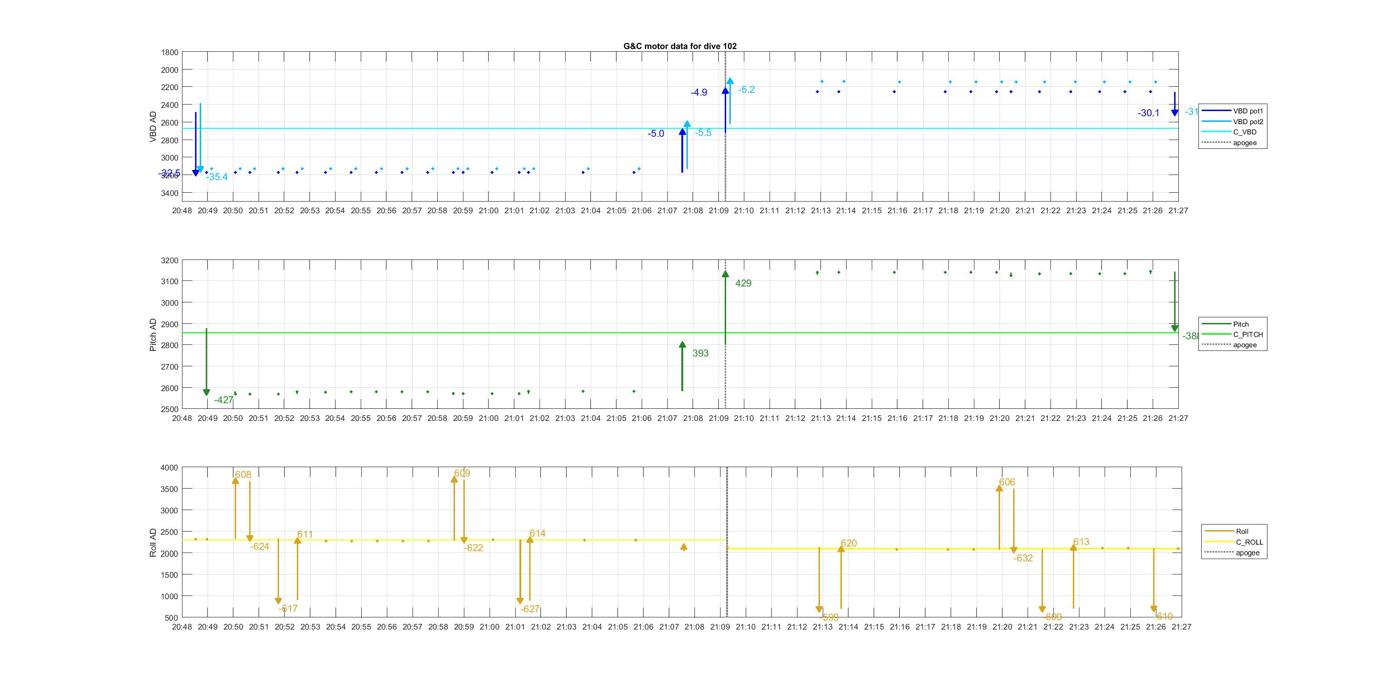Click the "-627" roll annotation

pyautogui.click(x=530, y=609)
